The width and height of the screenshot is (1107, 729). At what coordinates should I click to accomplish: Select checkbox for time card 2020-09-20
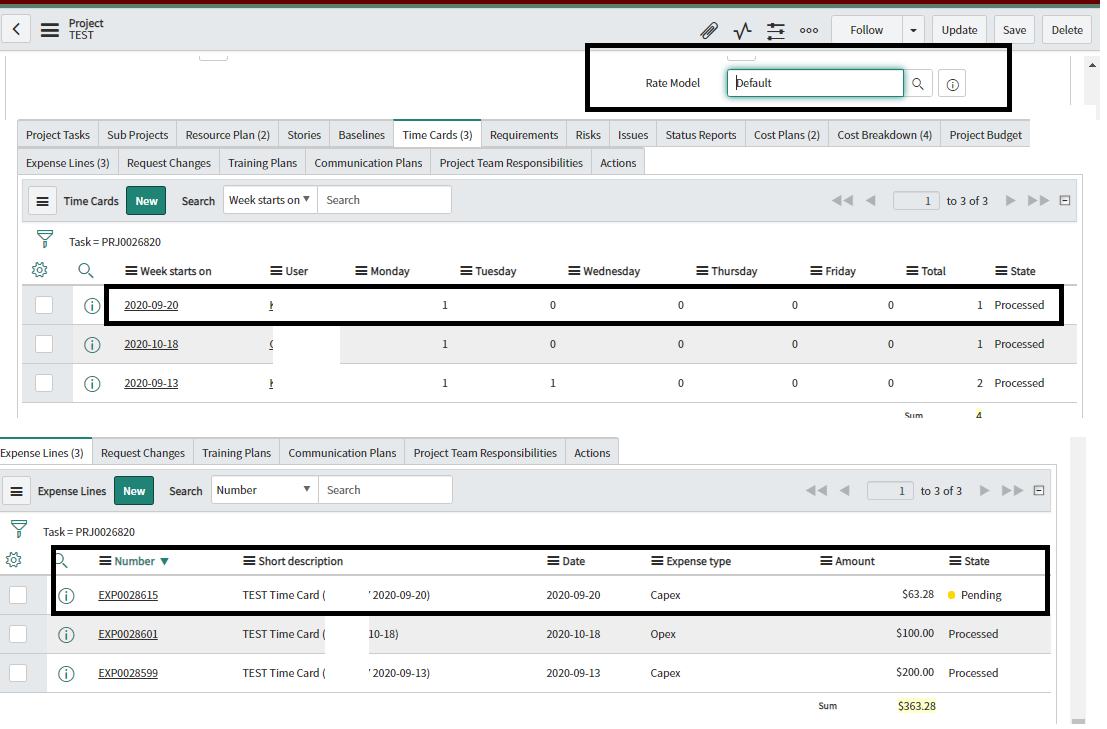pos(44,305)
